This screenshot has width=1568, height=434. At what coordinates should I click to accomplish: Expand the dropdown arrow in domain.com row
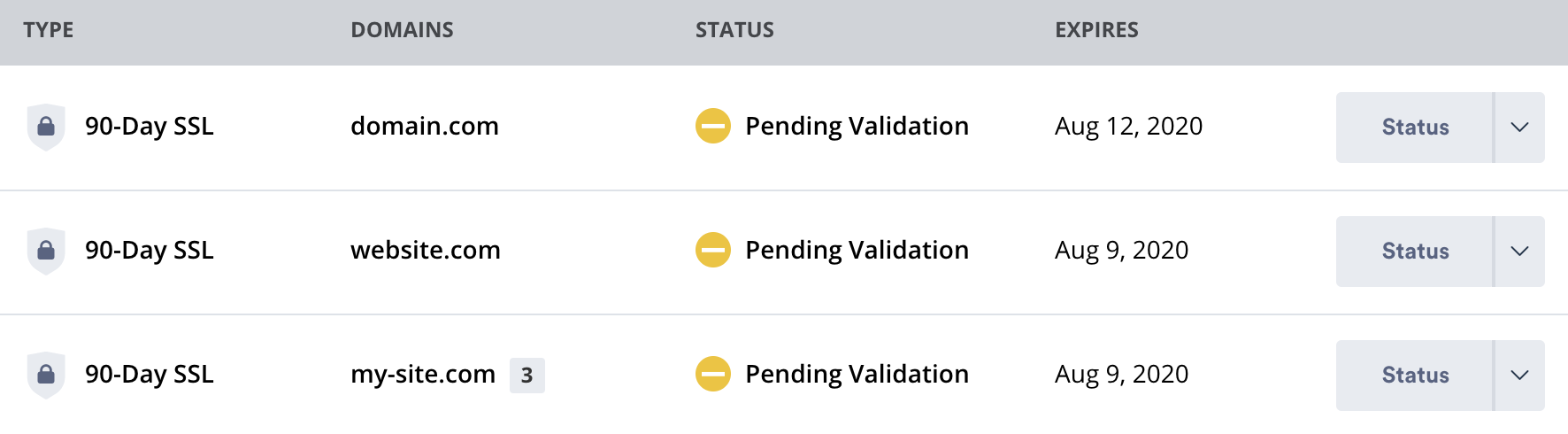(x=1520, y=128)
